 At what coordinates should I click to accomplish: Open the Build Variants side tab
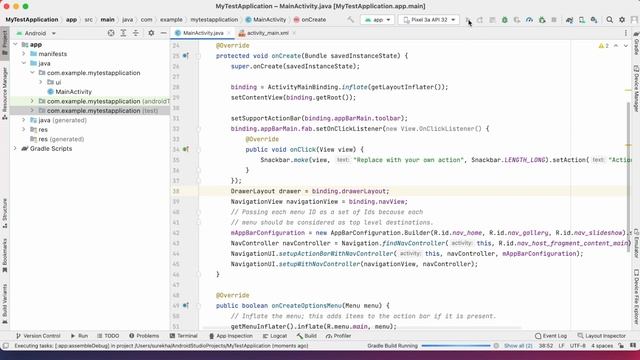click(5, 304)
